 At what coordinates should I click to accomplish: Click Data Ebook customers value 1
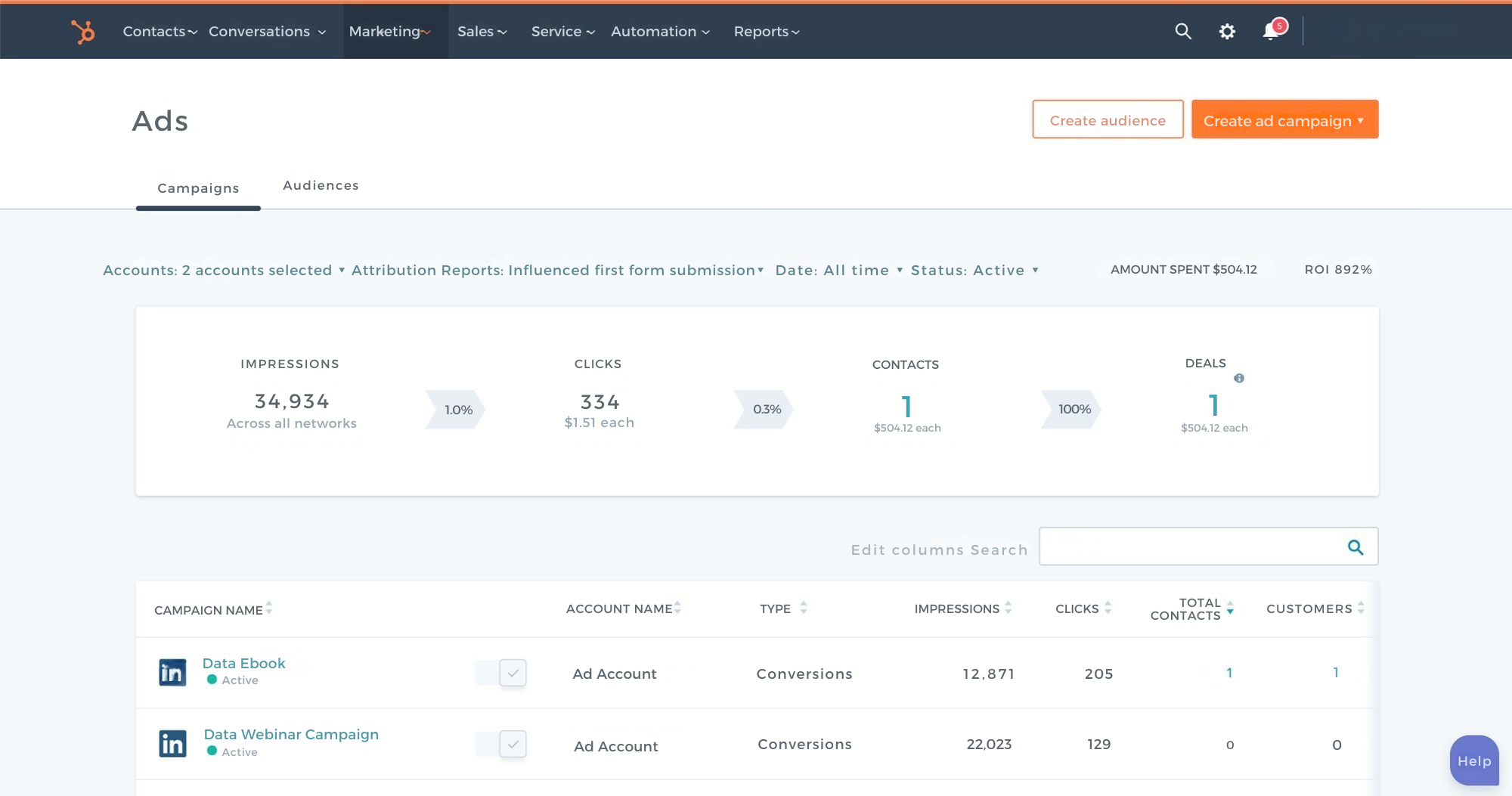[1336, 673]
